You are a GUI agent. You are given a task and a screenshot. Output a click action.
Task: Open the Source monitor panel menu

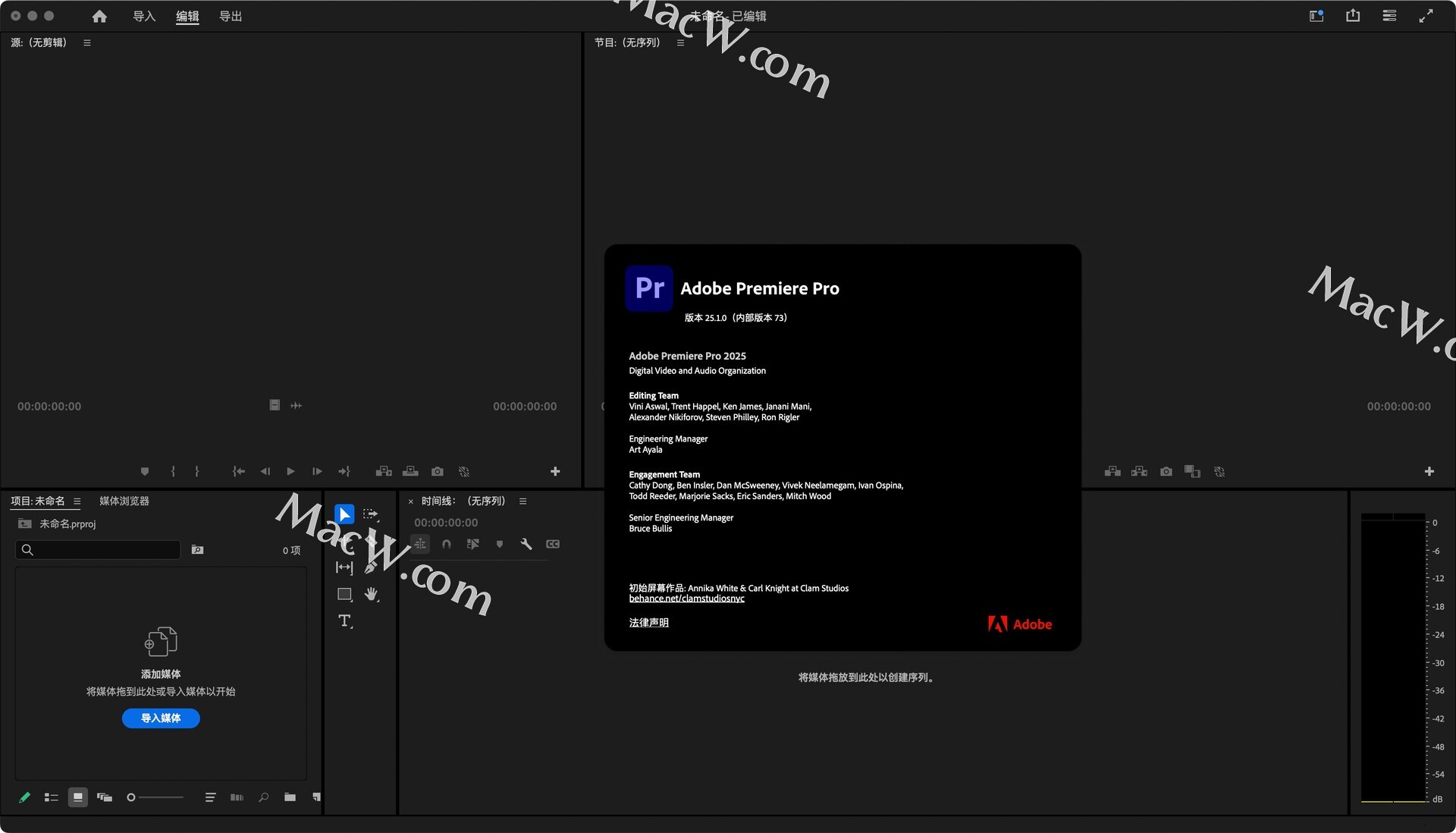[87, 42]
